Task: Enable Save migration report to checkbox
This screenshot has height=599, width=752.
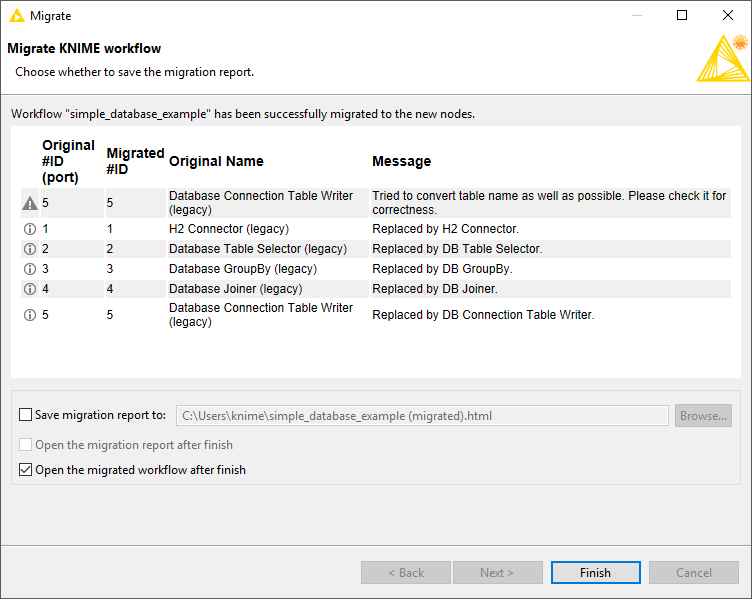Action: (25, 415)
